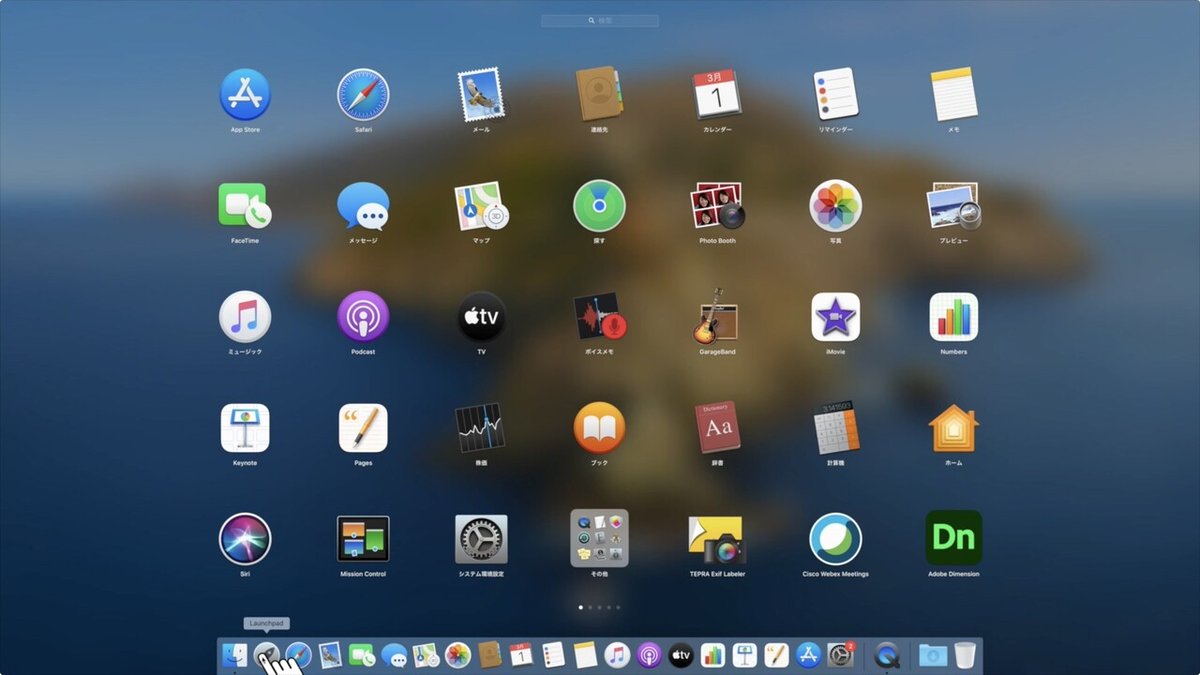Open Contacts book in the Dock

click(489, 655)
